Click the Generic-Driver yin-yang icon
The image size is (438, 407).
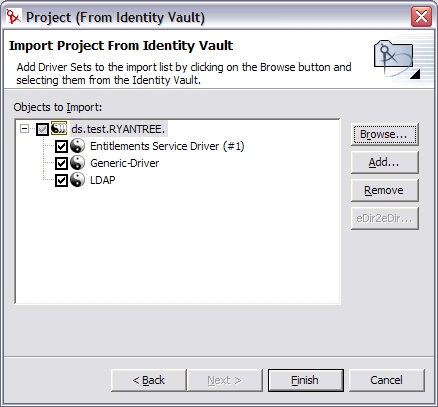(78, 163)
